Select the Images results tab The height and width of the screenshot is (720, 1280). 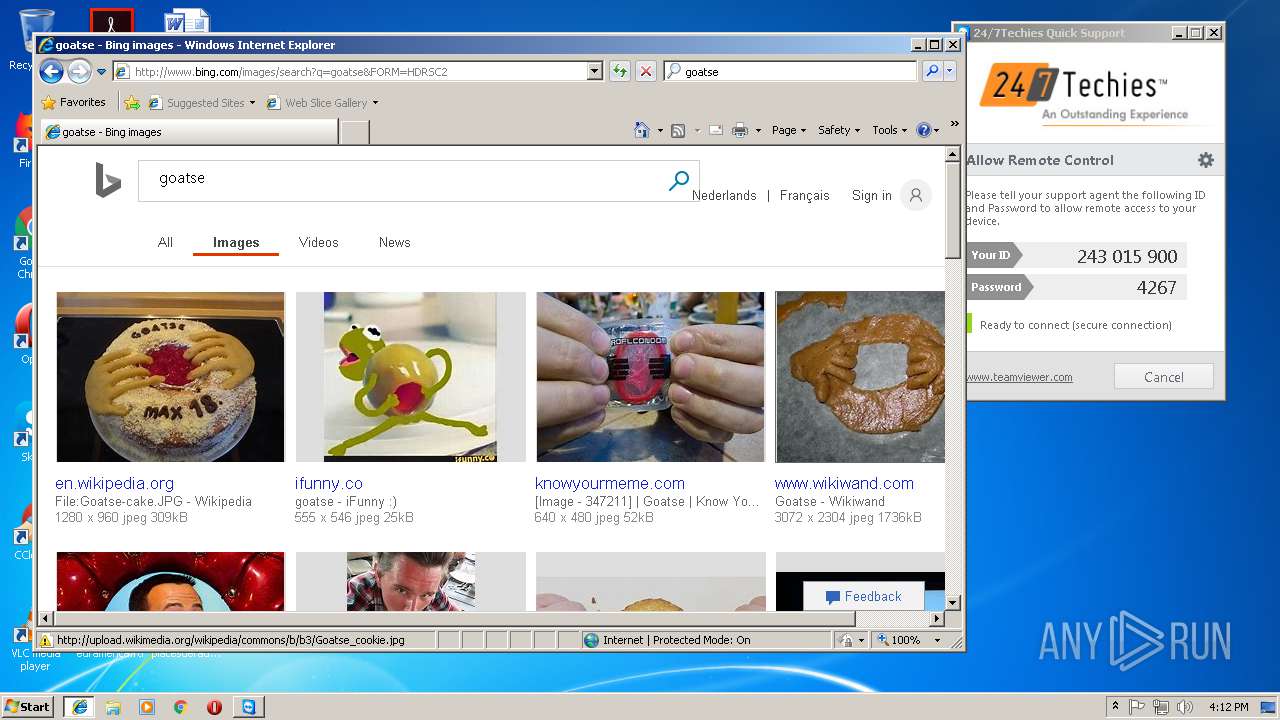click(236, 242)
